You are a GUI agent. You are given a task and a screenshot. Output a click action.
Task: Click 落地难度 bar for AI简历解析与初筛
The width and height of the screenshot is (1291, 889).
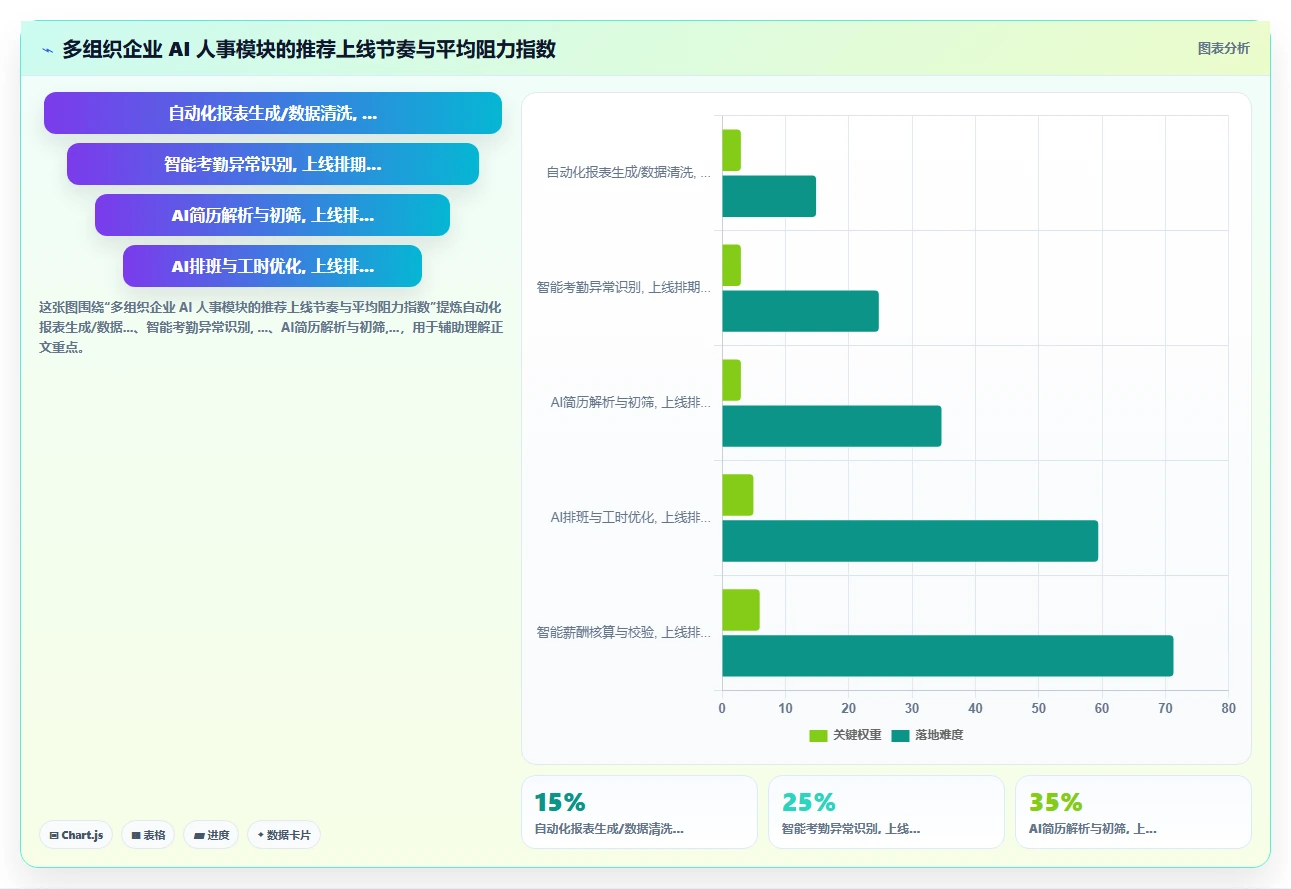coord(832,426)
